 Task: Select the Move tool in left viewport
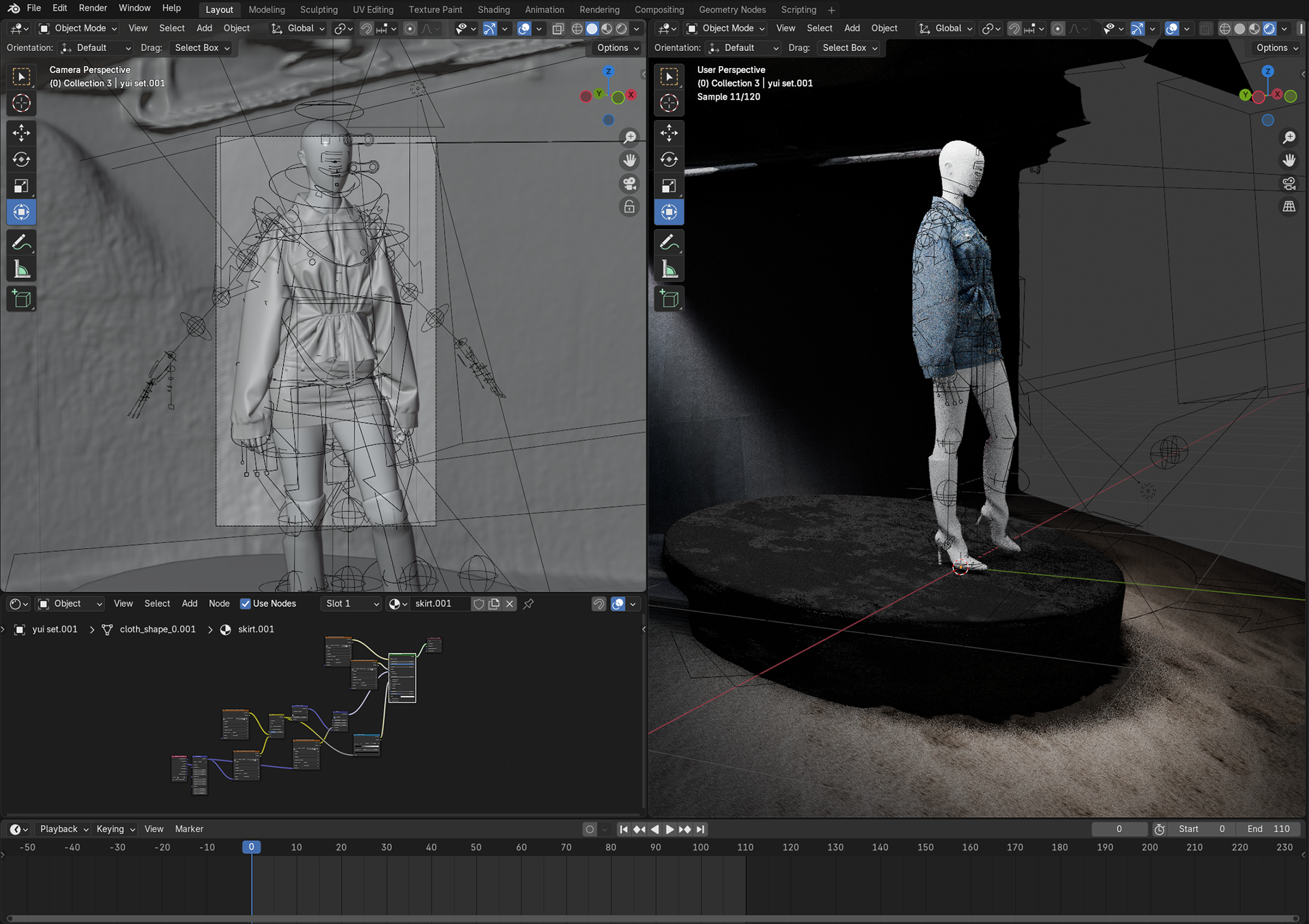click(x=21, y=132)
